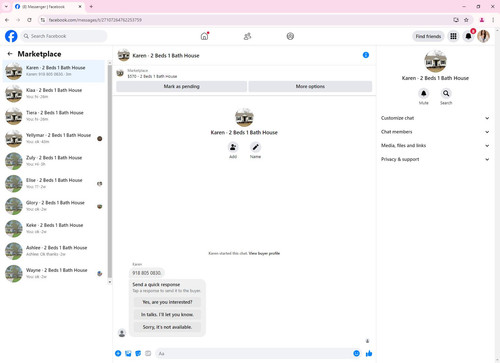Image resolution: width=500 pixels, height=363 pixels.
Task: Open View buyer profile link
Action: (x=264, y=253)
